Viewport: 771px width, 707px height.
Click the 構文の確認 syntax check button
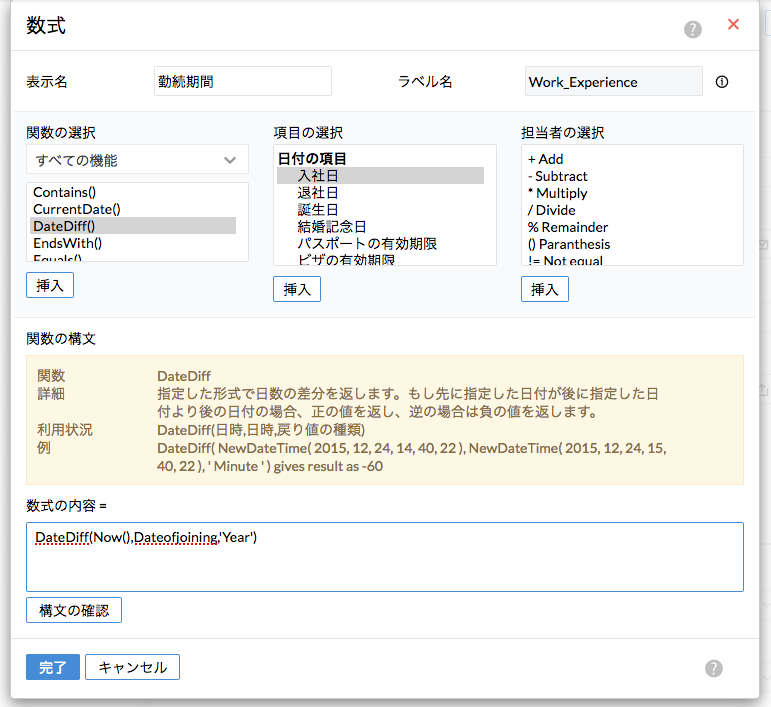click(x=74, y=610)
